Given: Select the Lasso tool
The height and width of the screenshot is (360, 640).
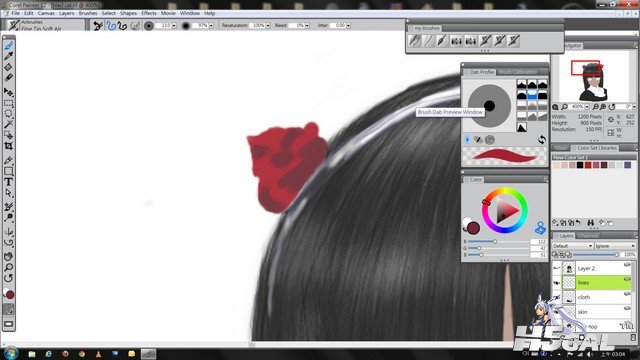Looking at the screenshot, I should [x=9, y=113].
